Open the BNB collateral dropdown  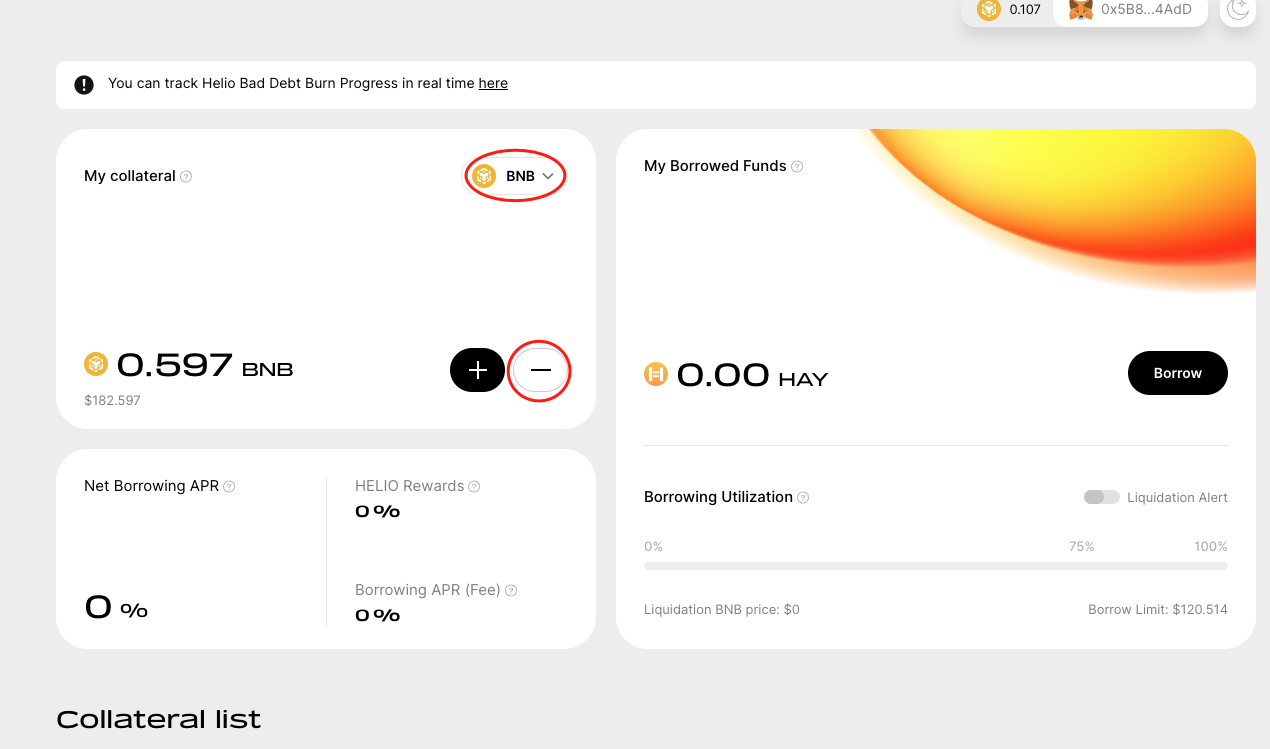coord(515,176)
